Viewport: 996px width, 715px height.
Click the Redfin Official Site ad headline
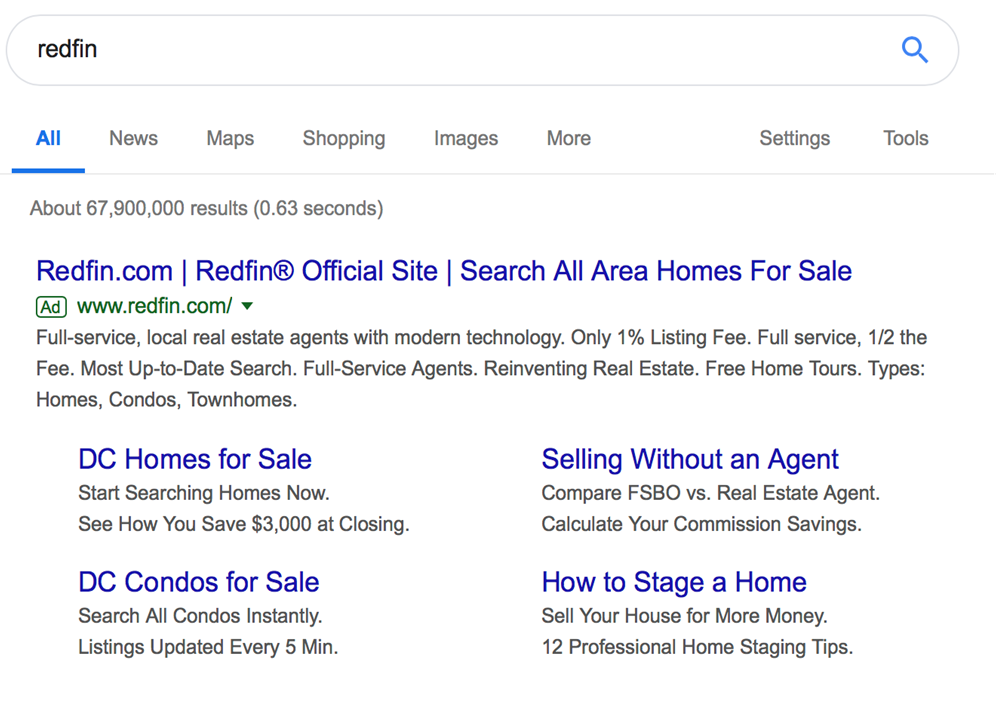pyautogui.click(x=443, y=271)
